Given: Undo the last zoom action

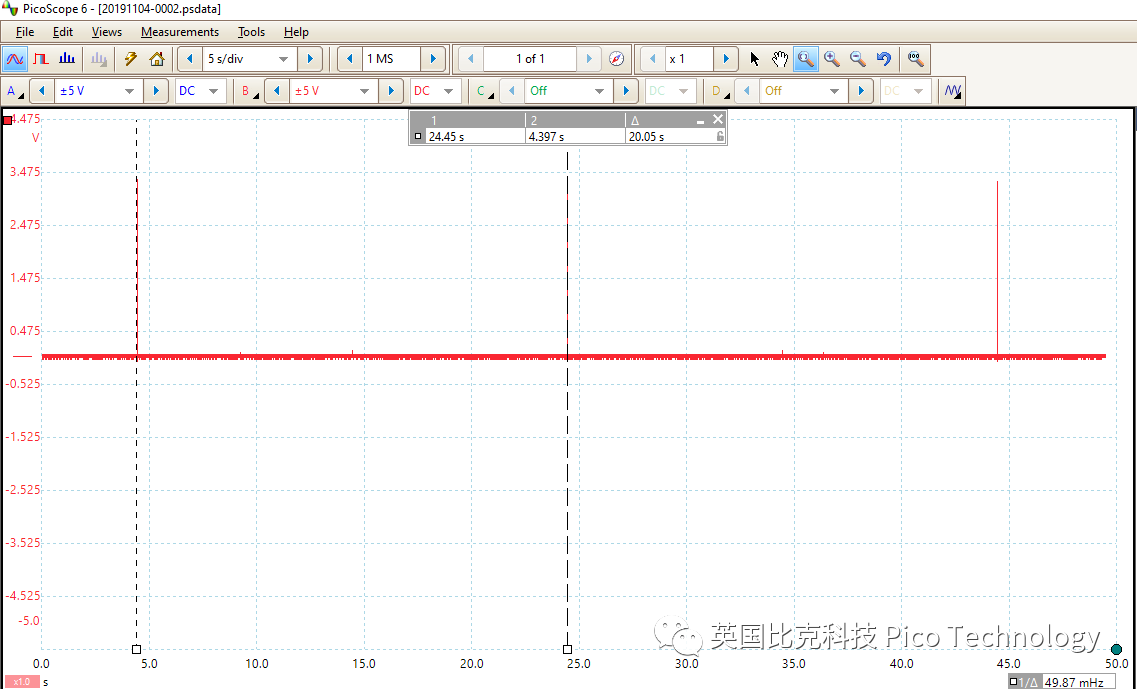Looking at the screenshot, I should (883, 59).
